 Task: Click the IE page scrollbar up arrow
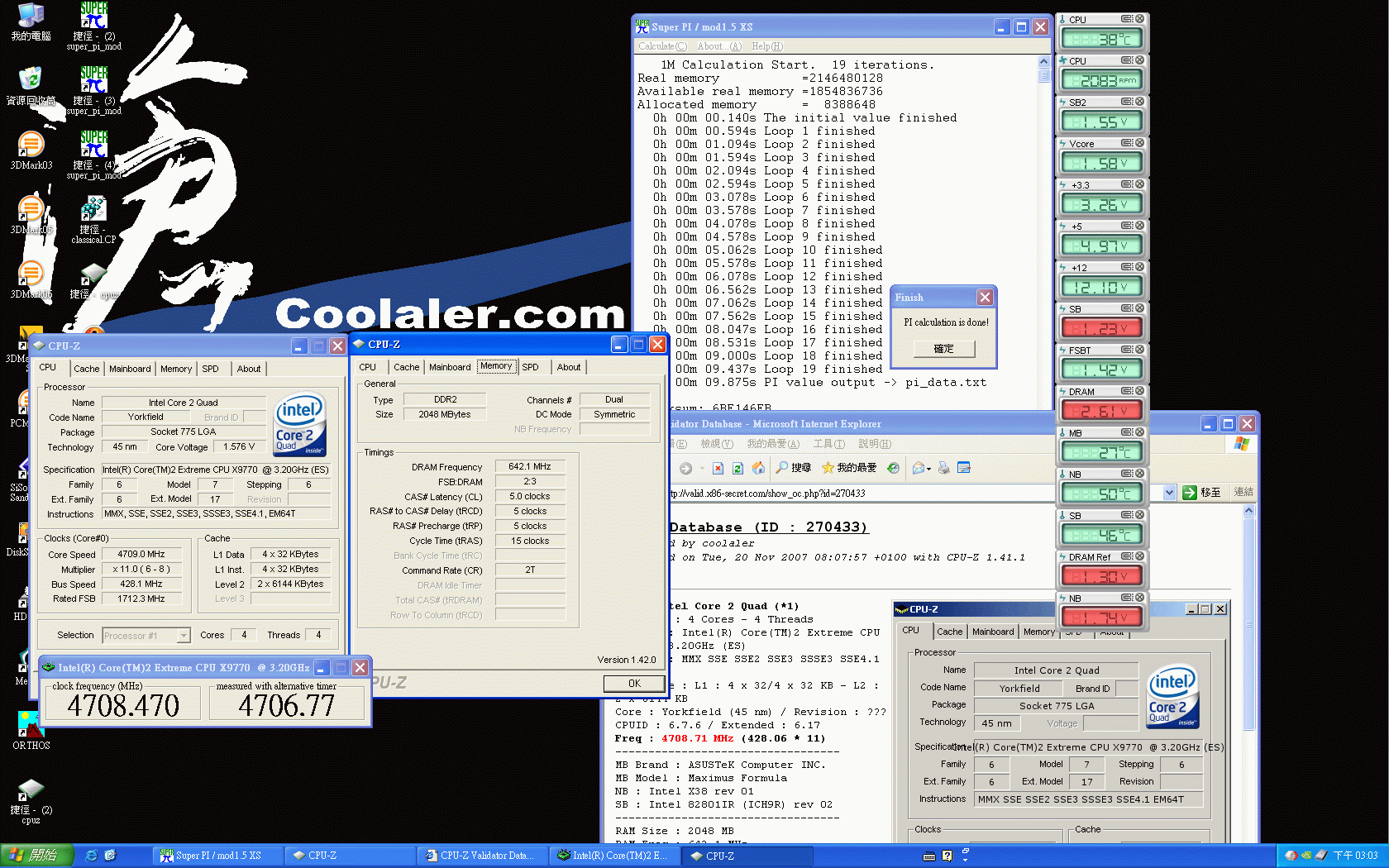tap(1248, 511)
